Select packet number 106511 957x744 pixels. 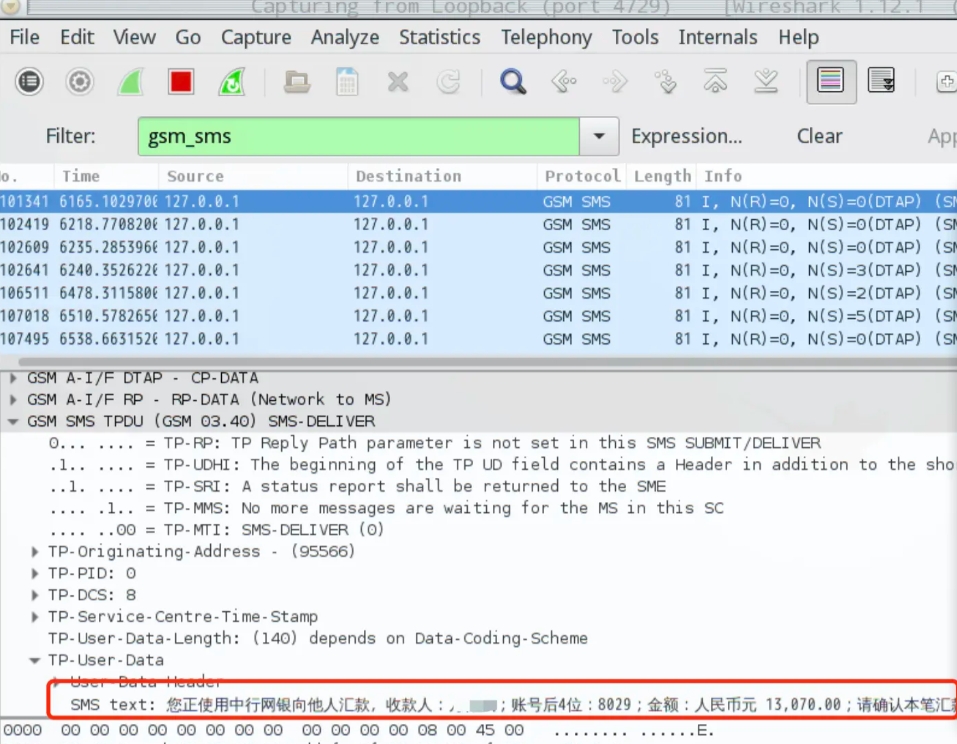click(x=478, y=293)
